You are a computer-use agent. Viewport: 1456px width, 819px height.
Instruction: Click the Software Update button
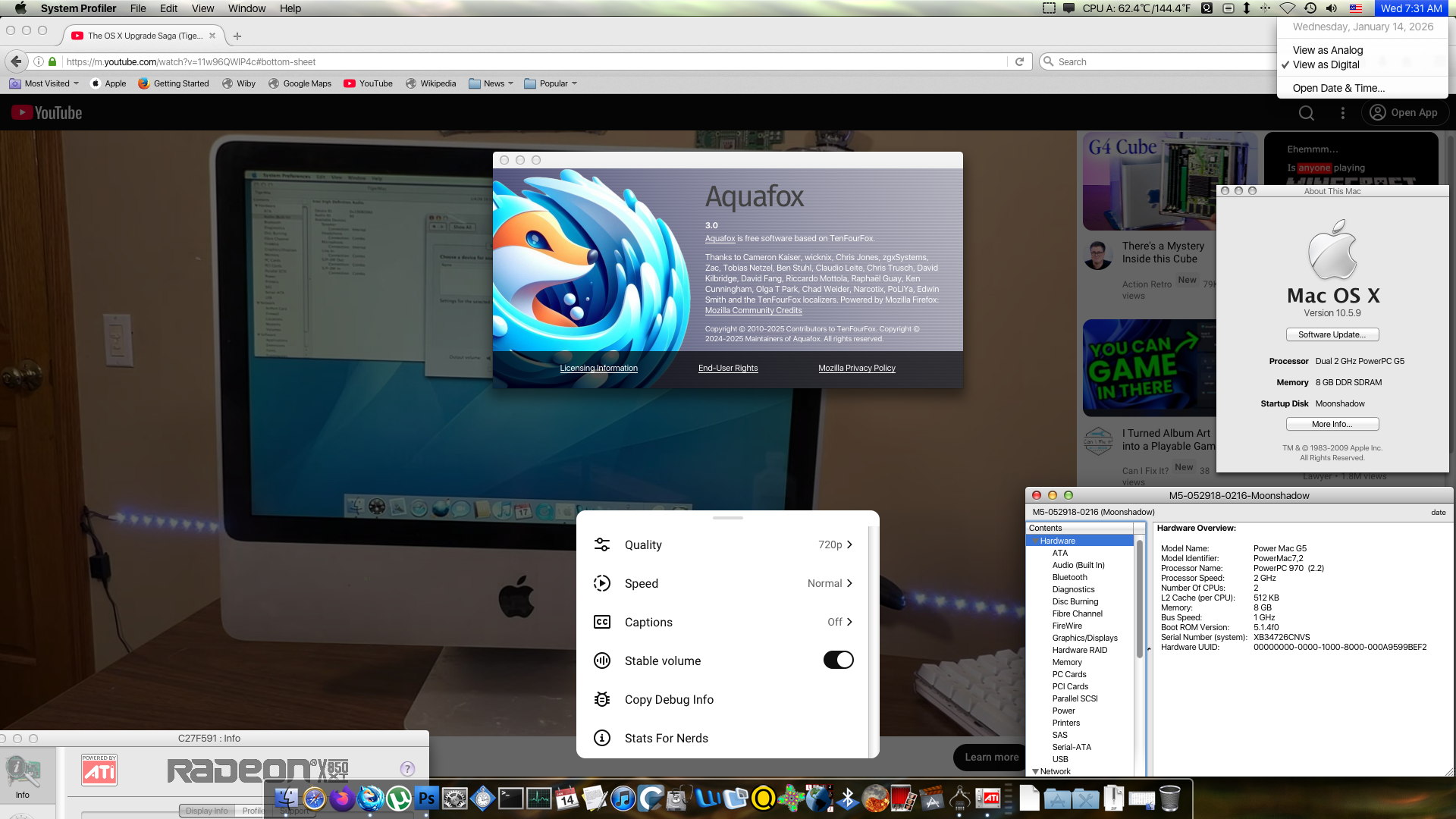click(1332, 334)
